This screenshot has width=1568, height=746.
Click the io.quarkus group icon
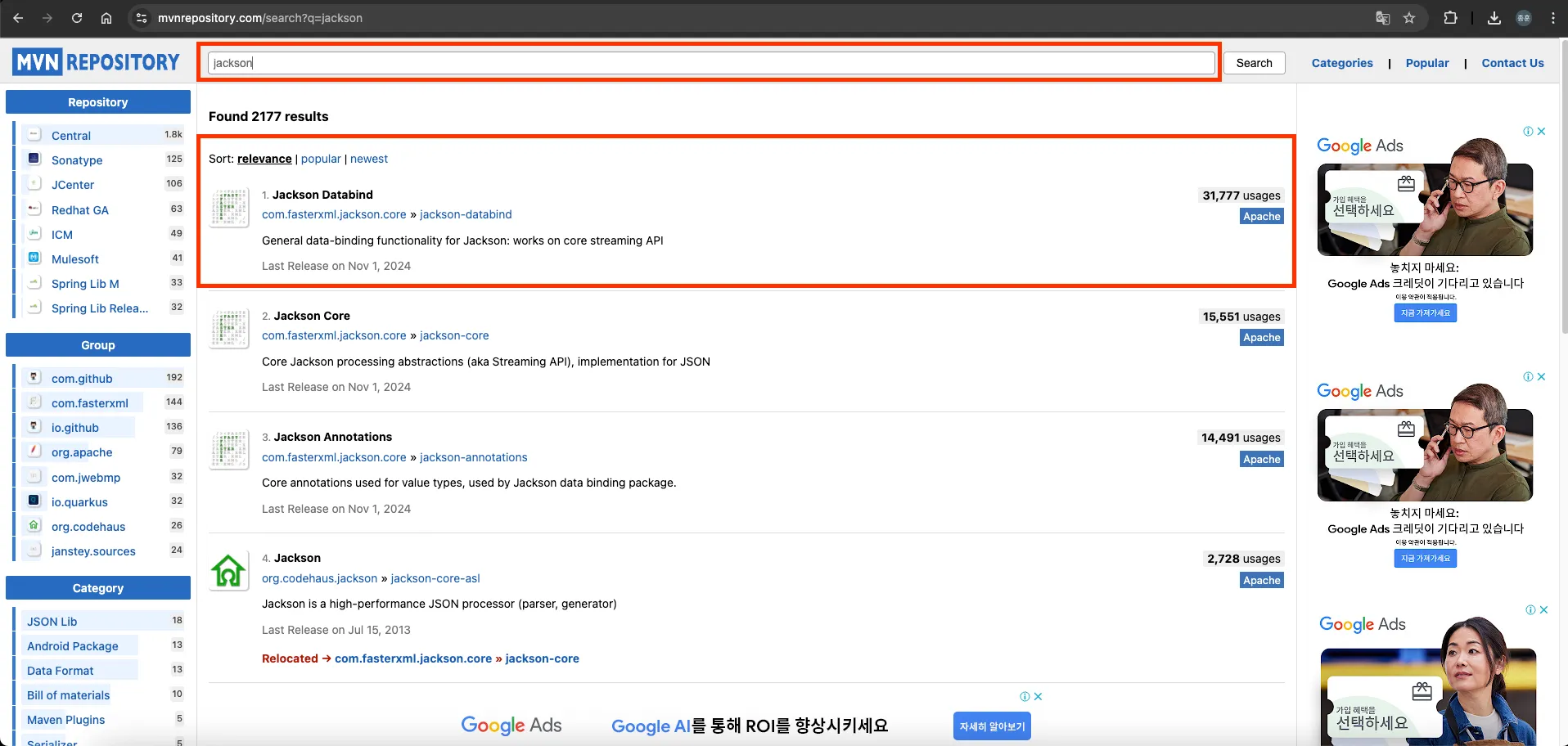[x=34, y=501]
